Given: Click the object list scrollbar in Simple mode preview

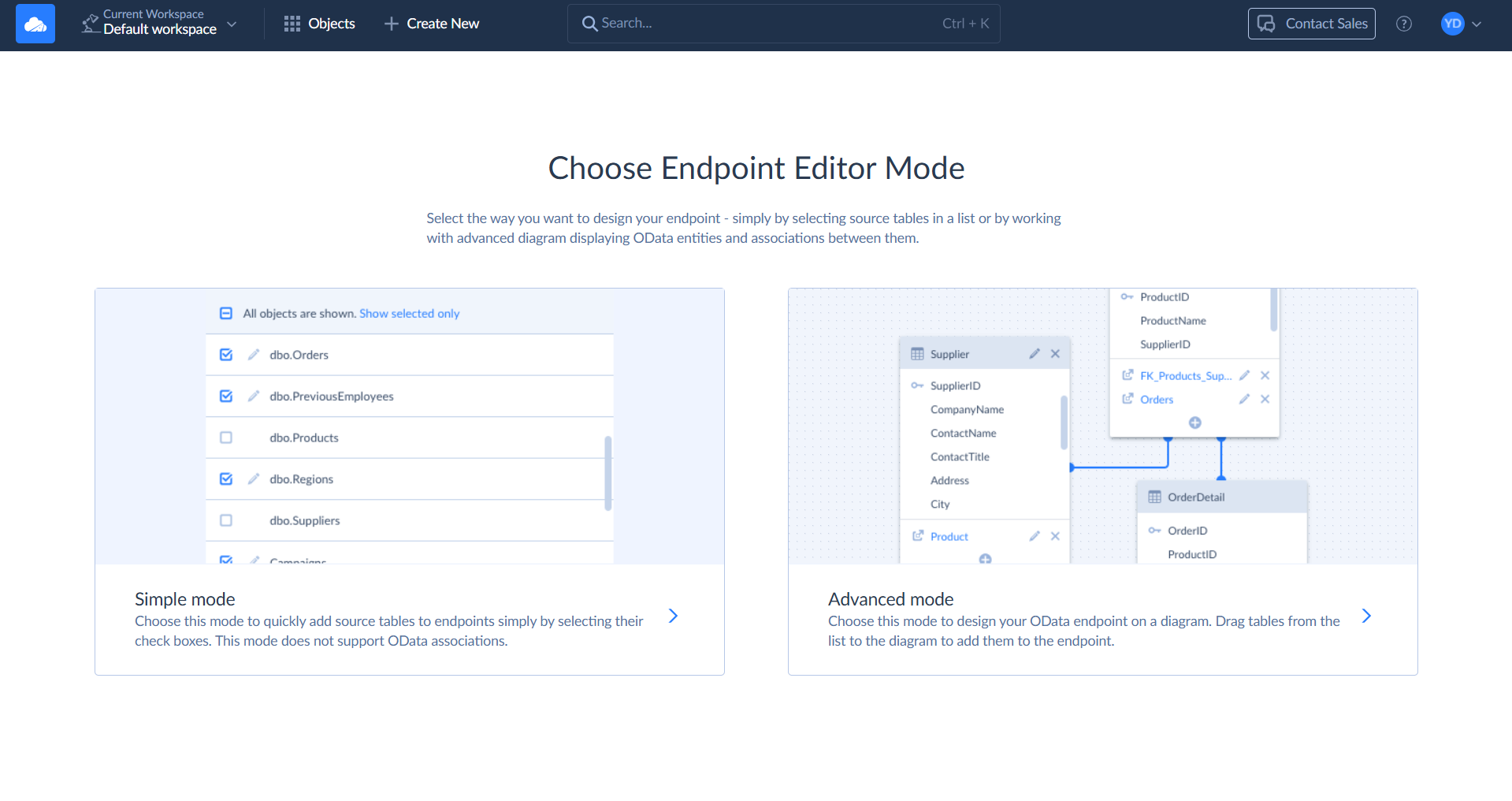Looking at the screenshot, I should click(607, 473).
